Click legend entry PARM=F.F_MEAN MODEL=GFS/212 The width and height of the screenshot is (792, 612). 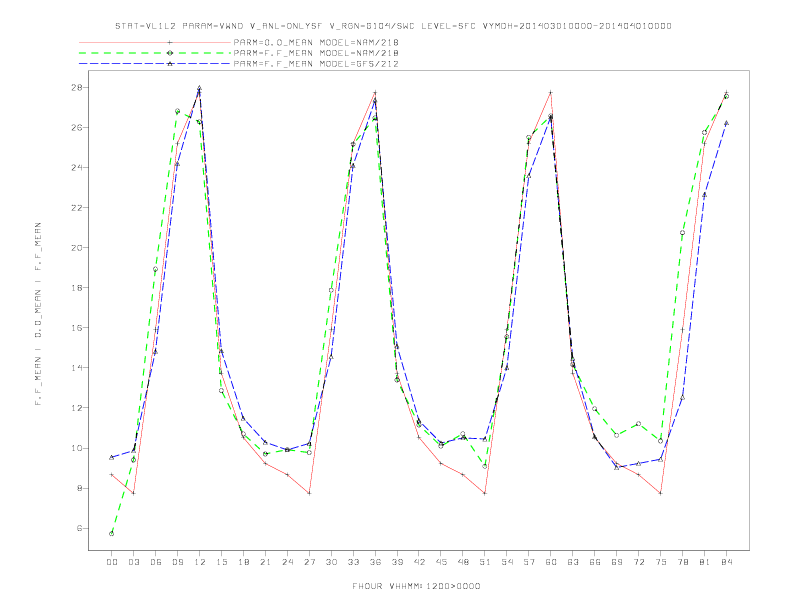point(316,64)
